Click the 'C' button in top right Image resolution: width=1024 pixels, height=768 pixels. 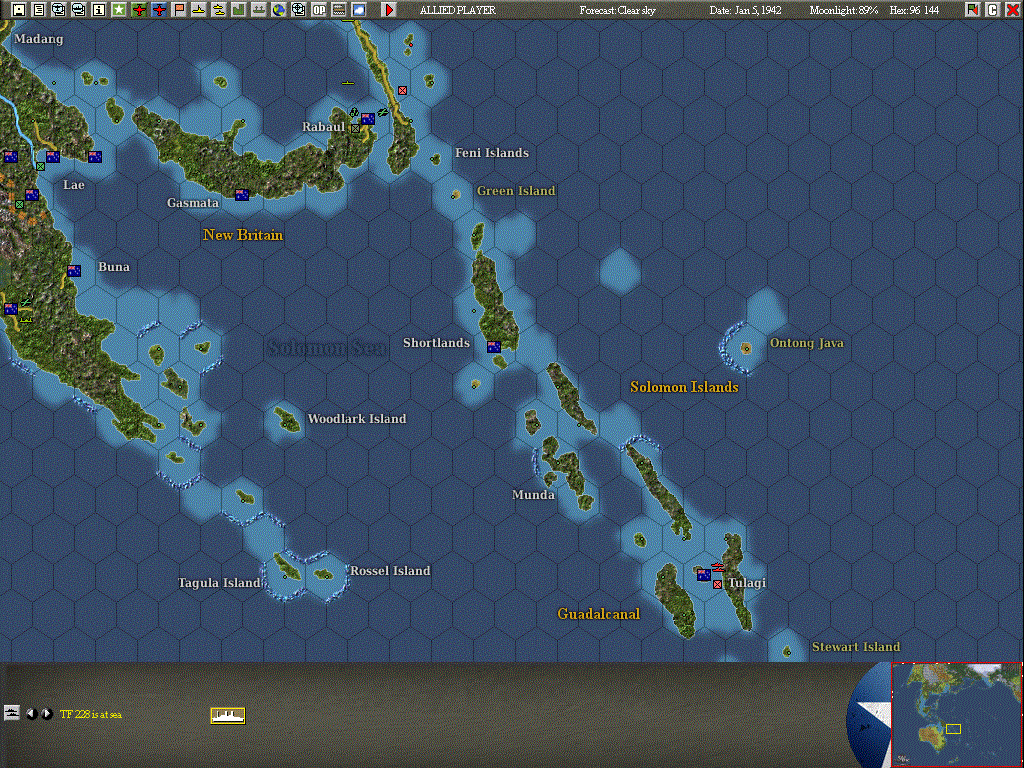click(993, 9)
